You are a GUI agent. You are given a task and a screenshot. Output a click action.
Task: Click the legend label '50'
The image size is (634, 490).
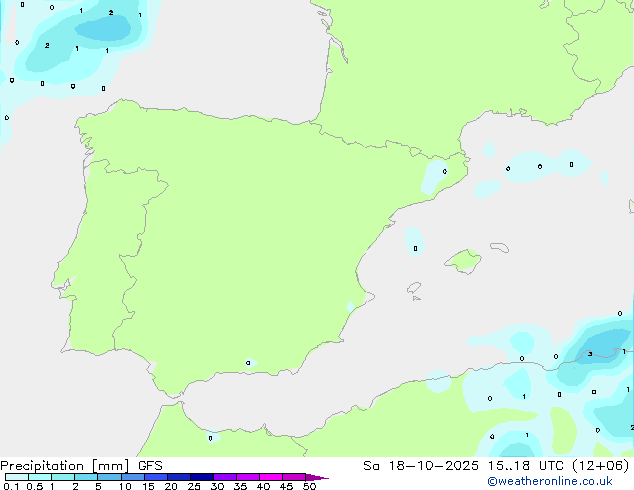309,486
